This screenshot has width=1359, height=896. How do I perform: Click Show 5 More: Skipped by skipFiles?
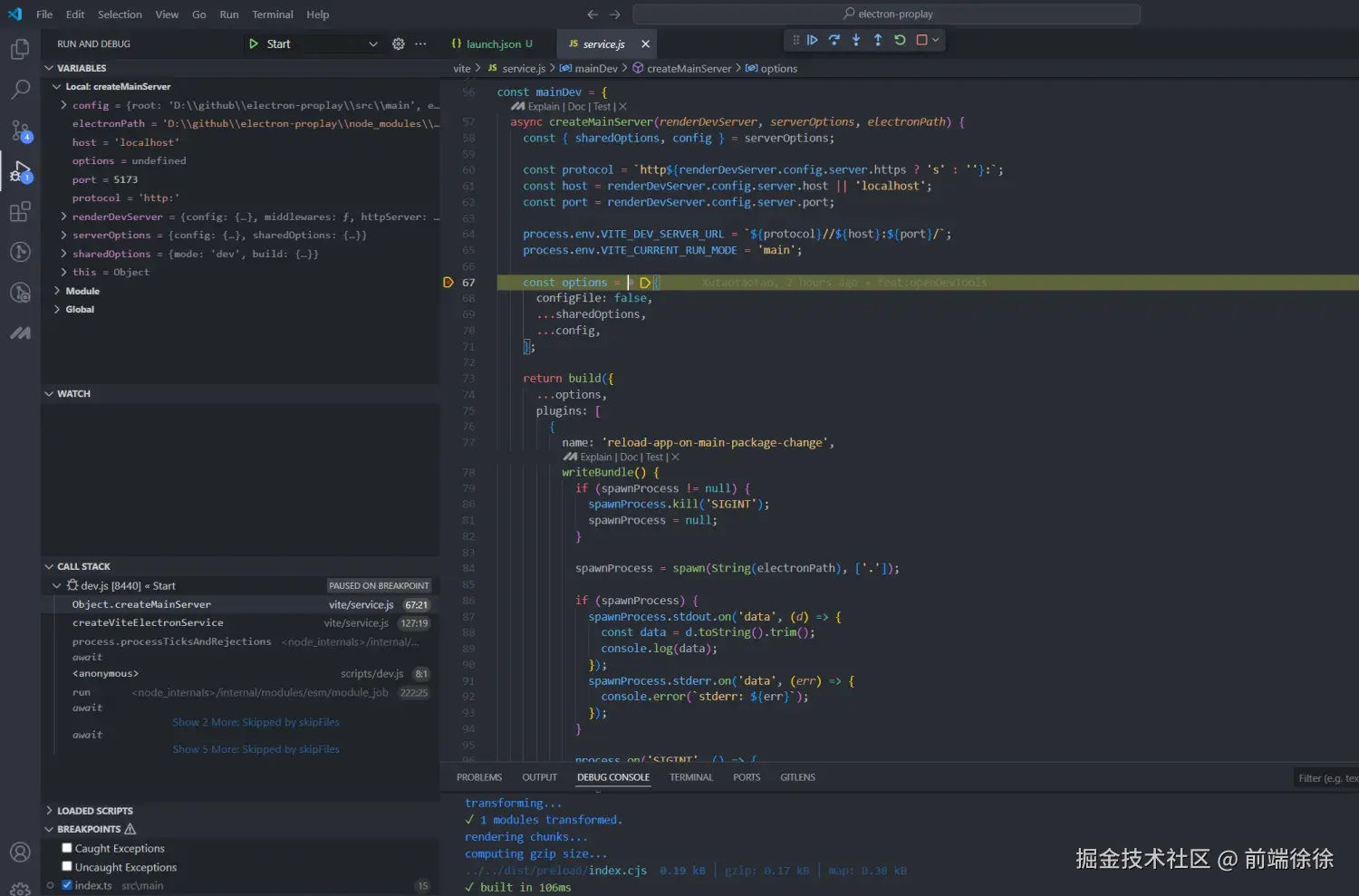[256, 749]
